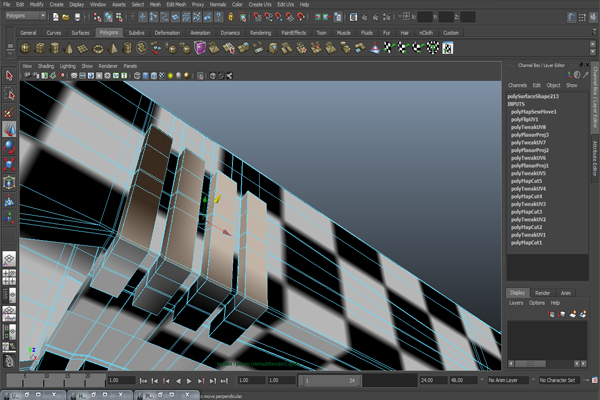
Task: Toggle the first snap magnet icon
Action: coord(257,17)
